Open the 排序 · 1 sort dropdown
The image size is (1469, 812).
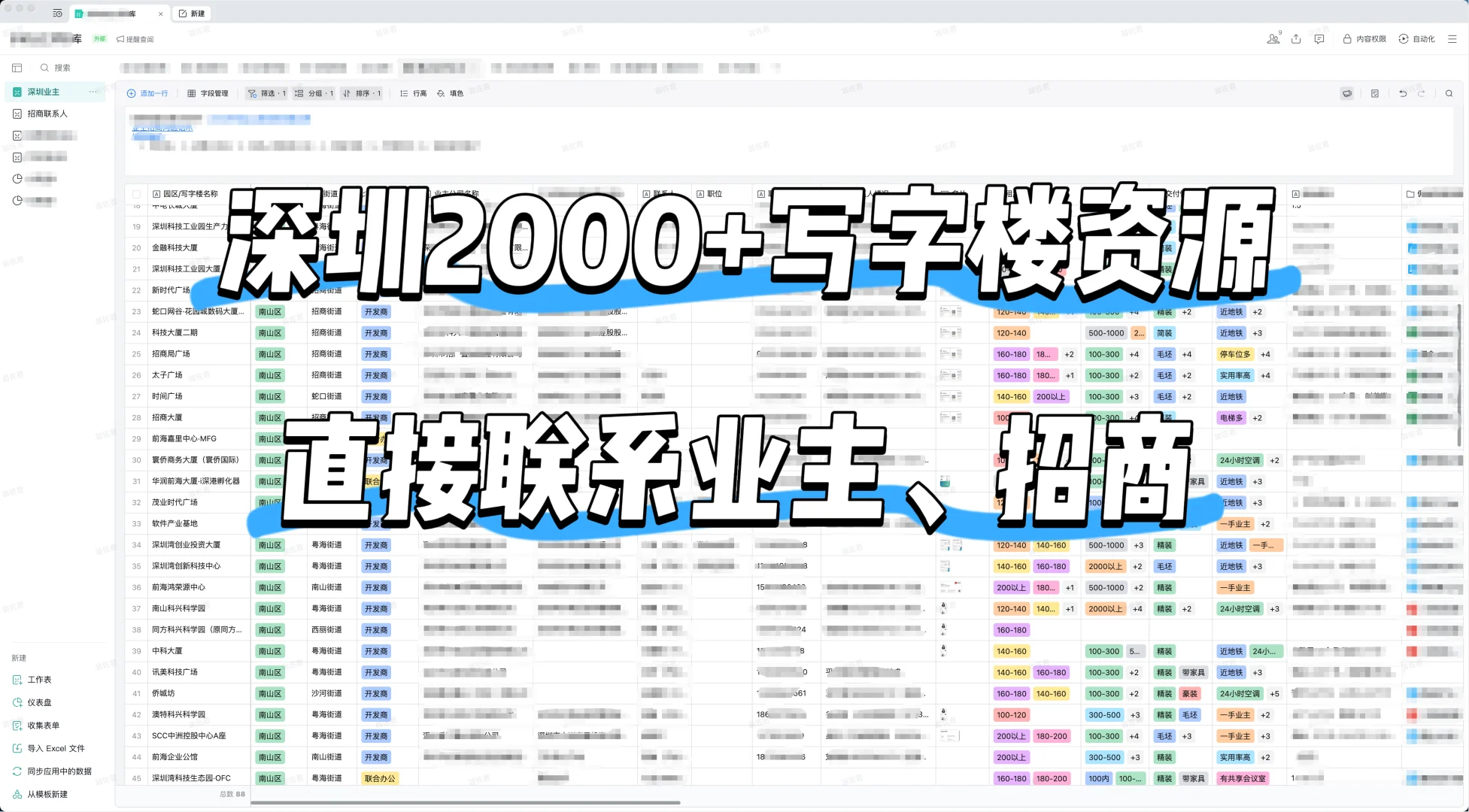point(362,93)
